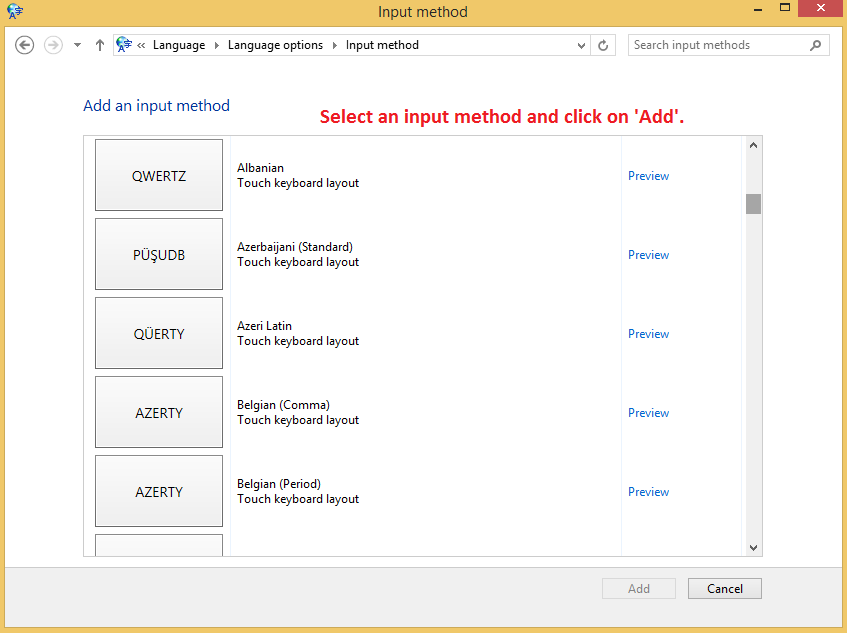Select the Belgian (Period) AZERTY tile

click(x=159, y=491)
